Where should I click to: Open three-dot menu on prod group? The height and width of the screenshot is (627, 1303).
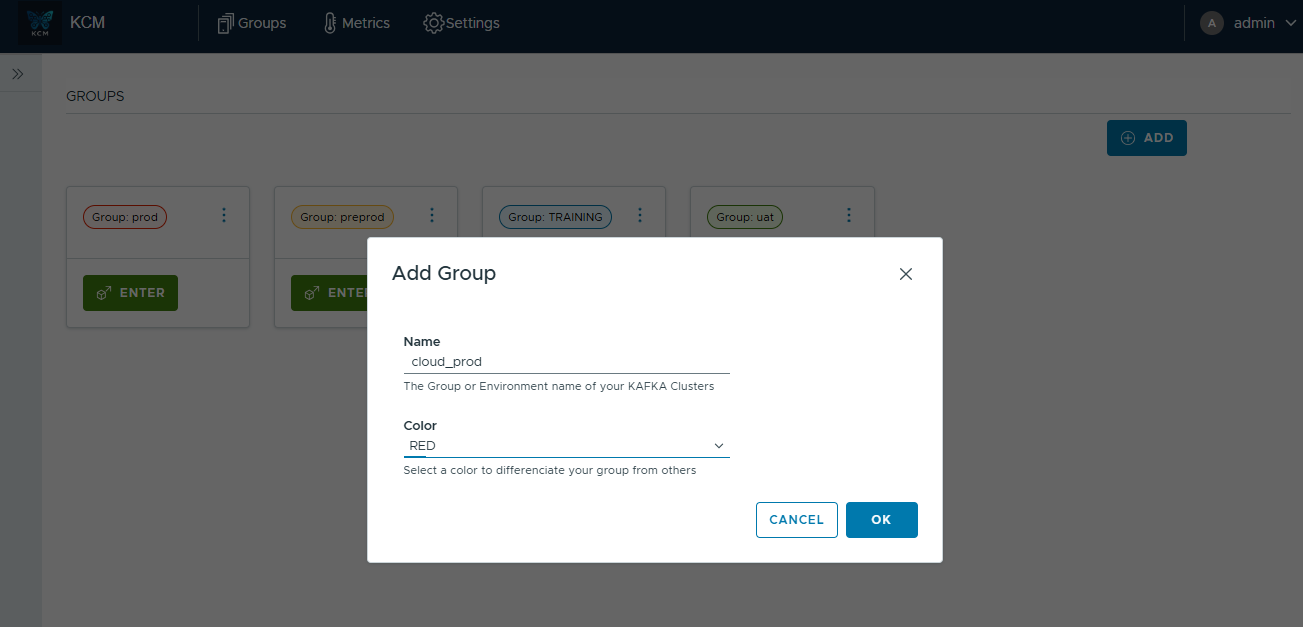point(224,216)
